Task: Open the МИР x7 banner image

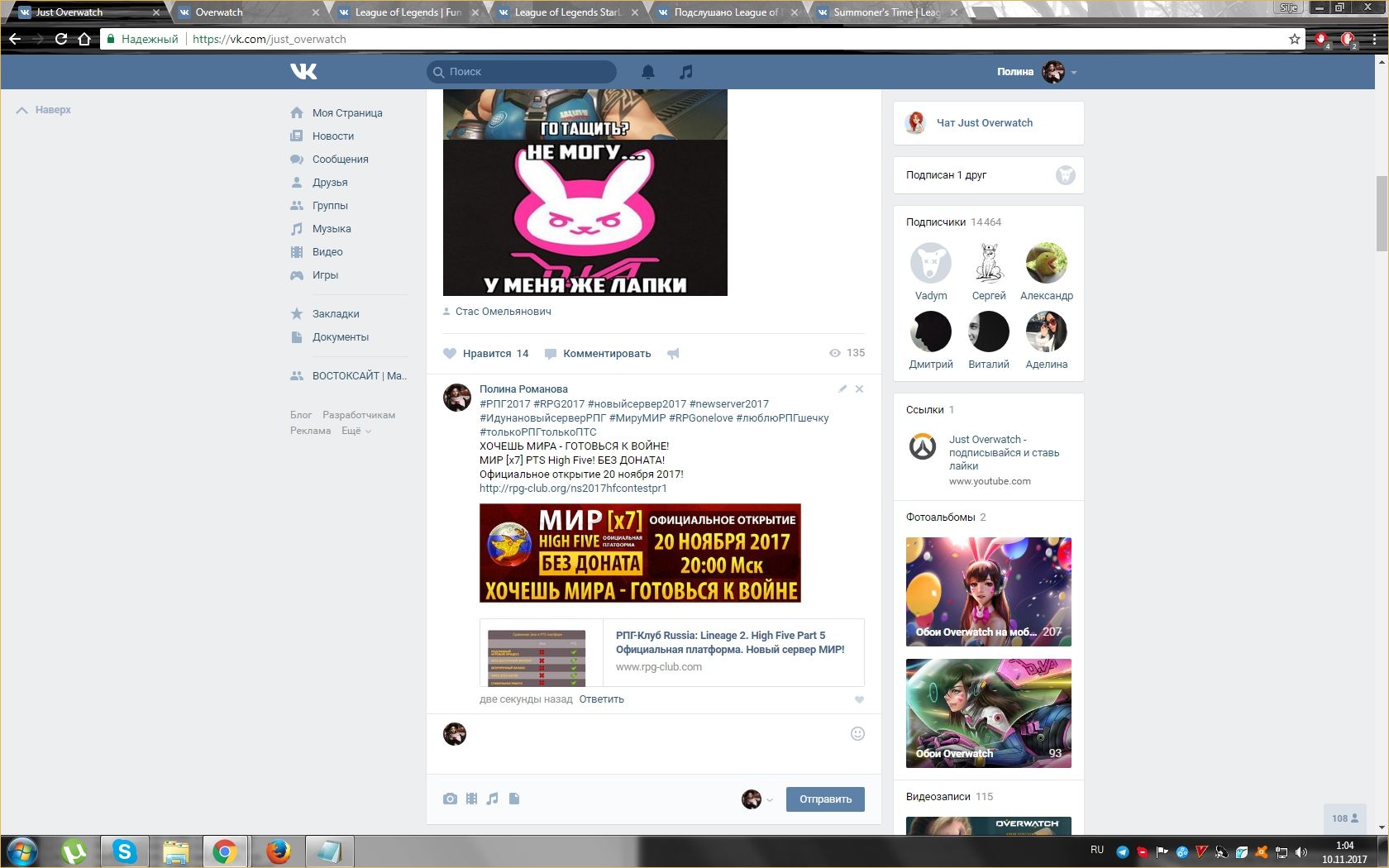Action: 640,553
